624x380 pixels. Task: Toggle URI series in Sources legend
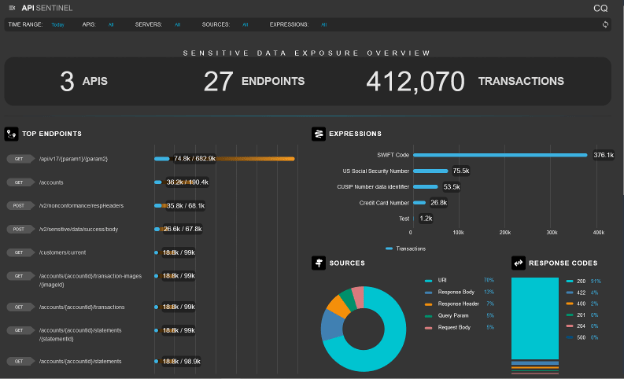coord(436,281)
